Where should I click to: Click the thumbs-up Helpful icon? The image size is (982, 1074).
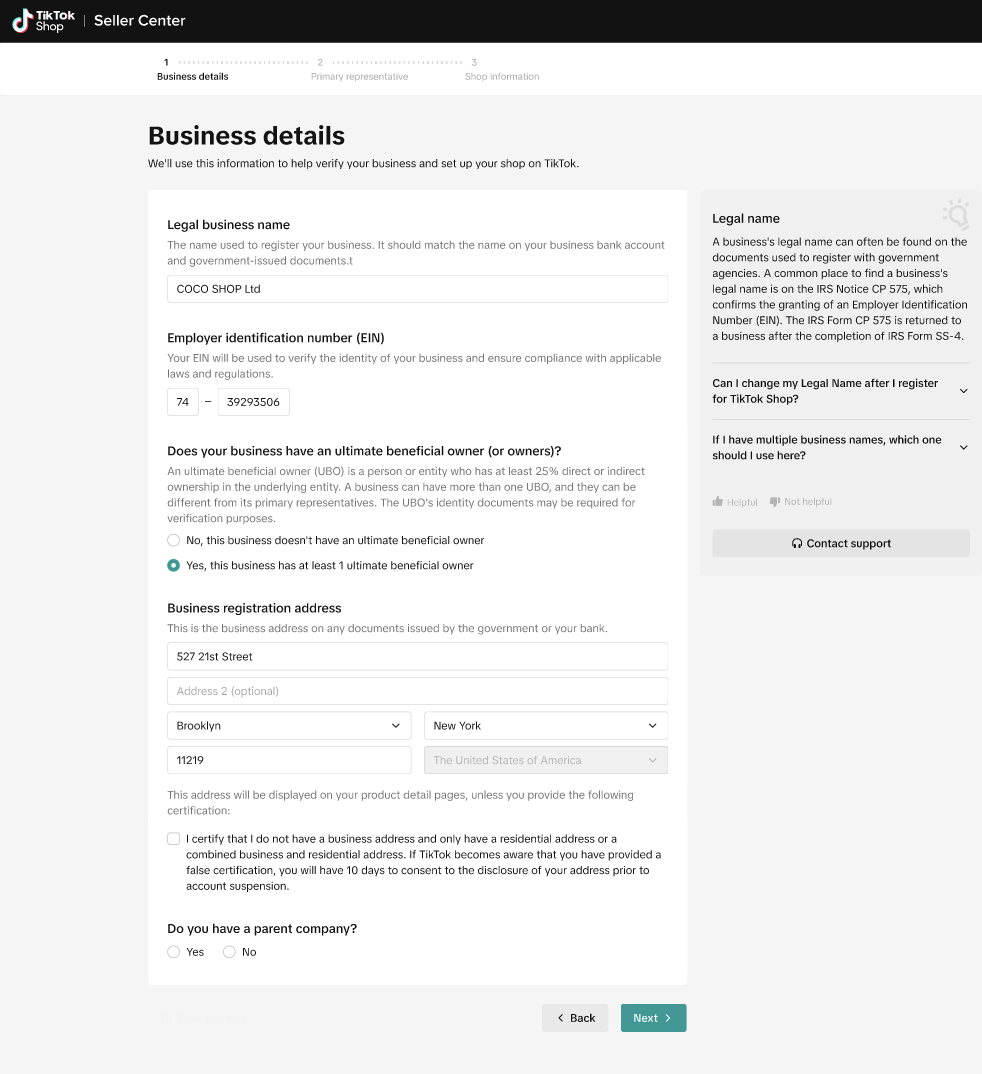pos(718,502)
